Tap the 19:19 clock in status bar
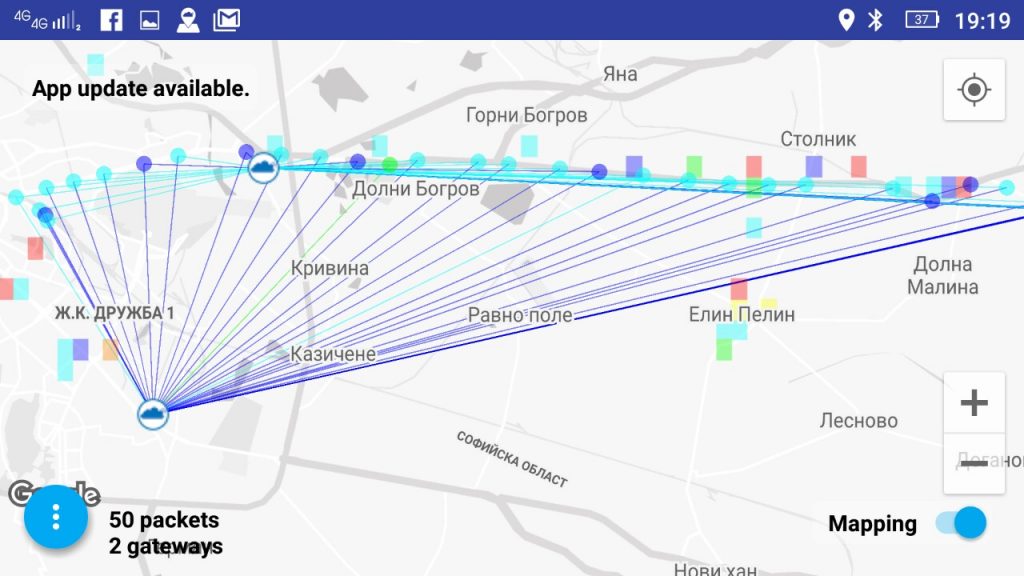Screen dimensions: 1024x576 tap(982, 20)
